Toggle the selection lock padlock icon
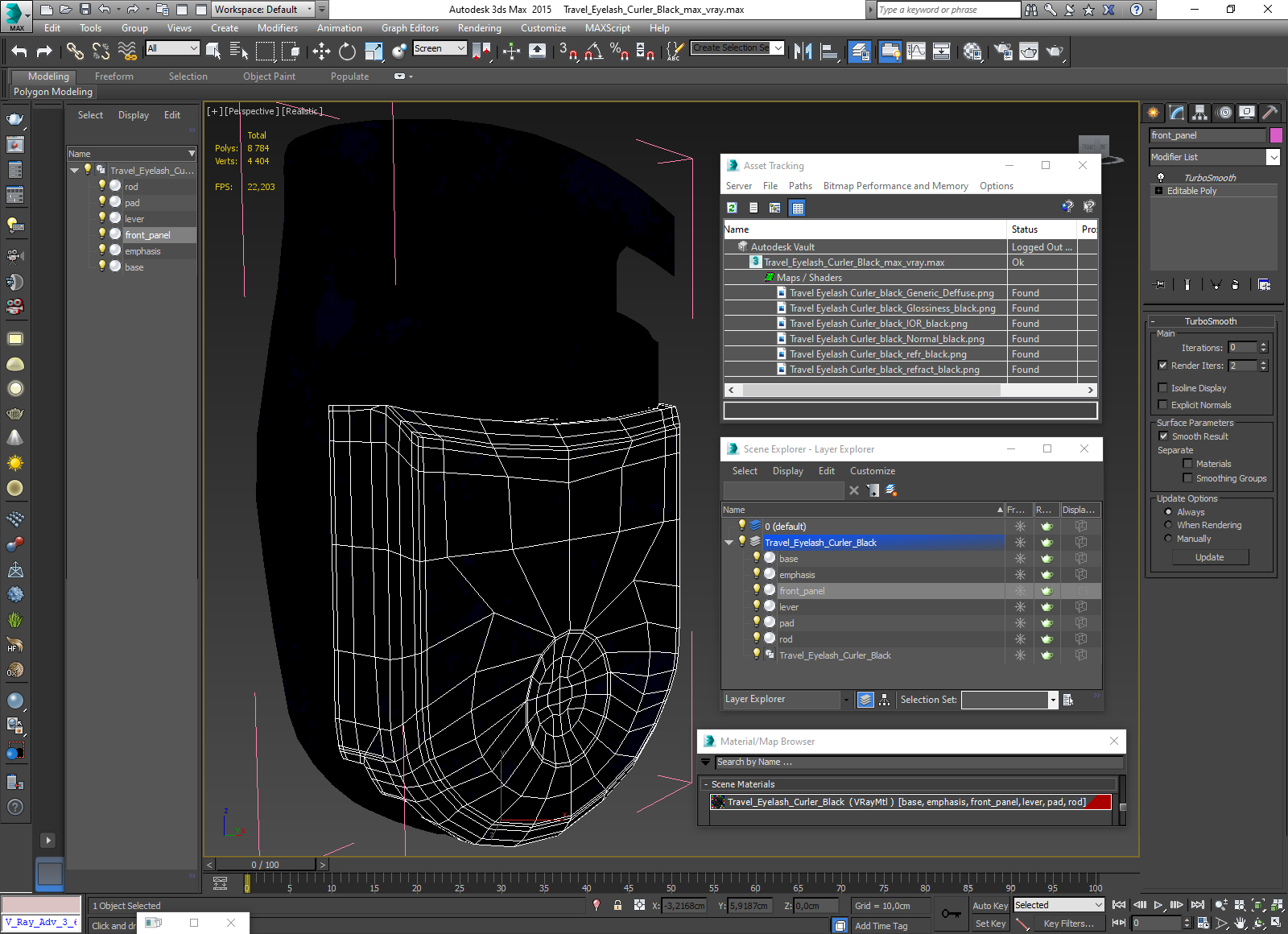This screenshot has height=934, width=1288. pyautogui.click(x=617, y=905)
